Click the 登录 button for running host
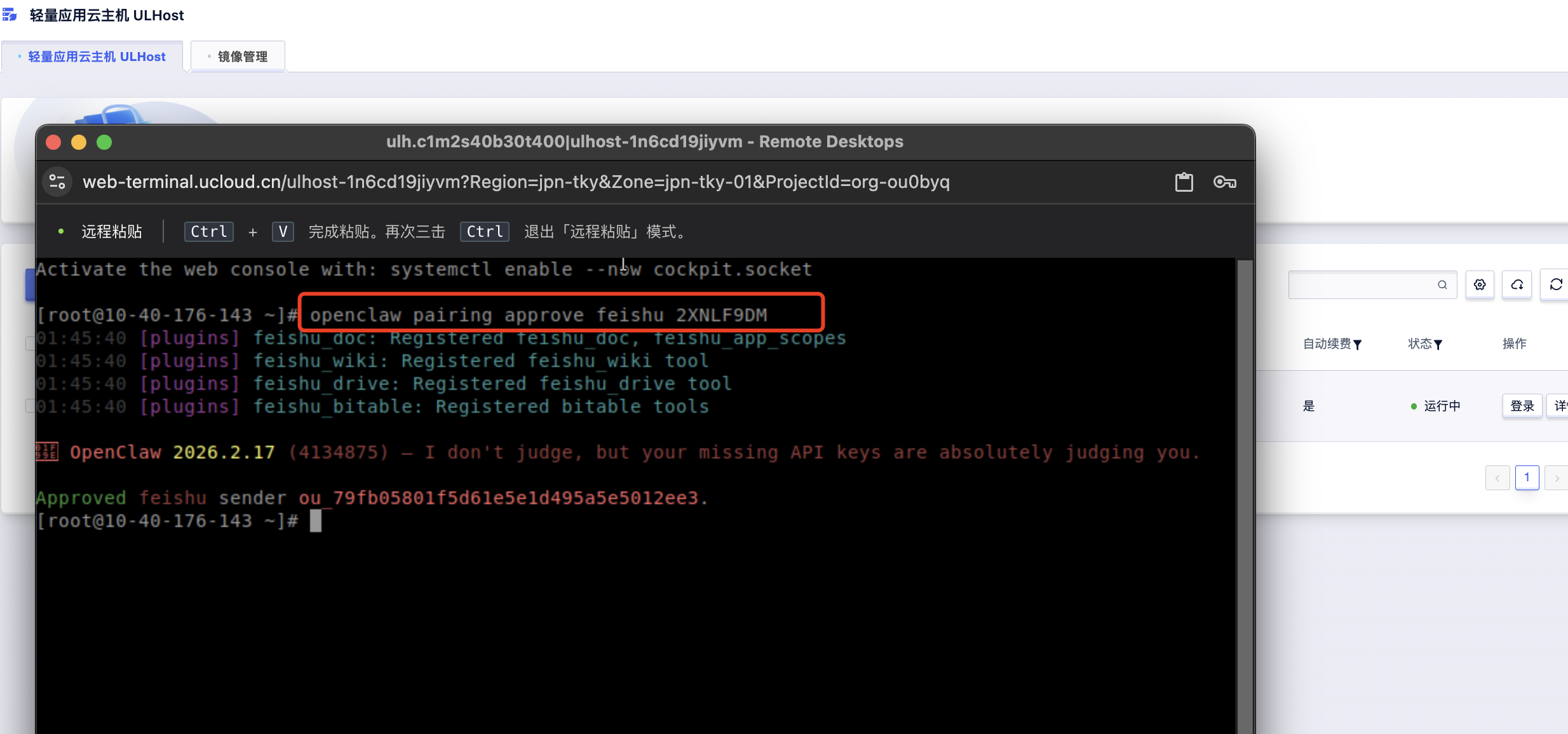This screenshot has width=1568, height=734. point(1522,406)
